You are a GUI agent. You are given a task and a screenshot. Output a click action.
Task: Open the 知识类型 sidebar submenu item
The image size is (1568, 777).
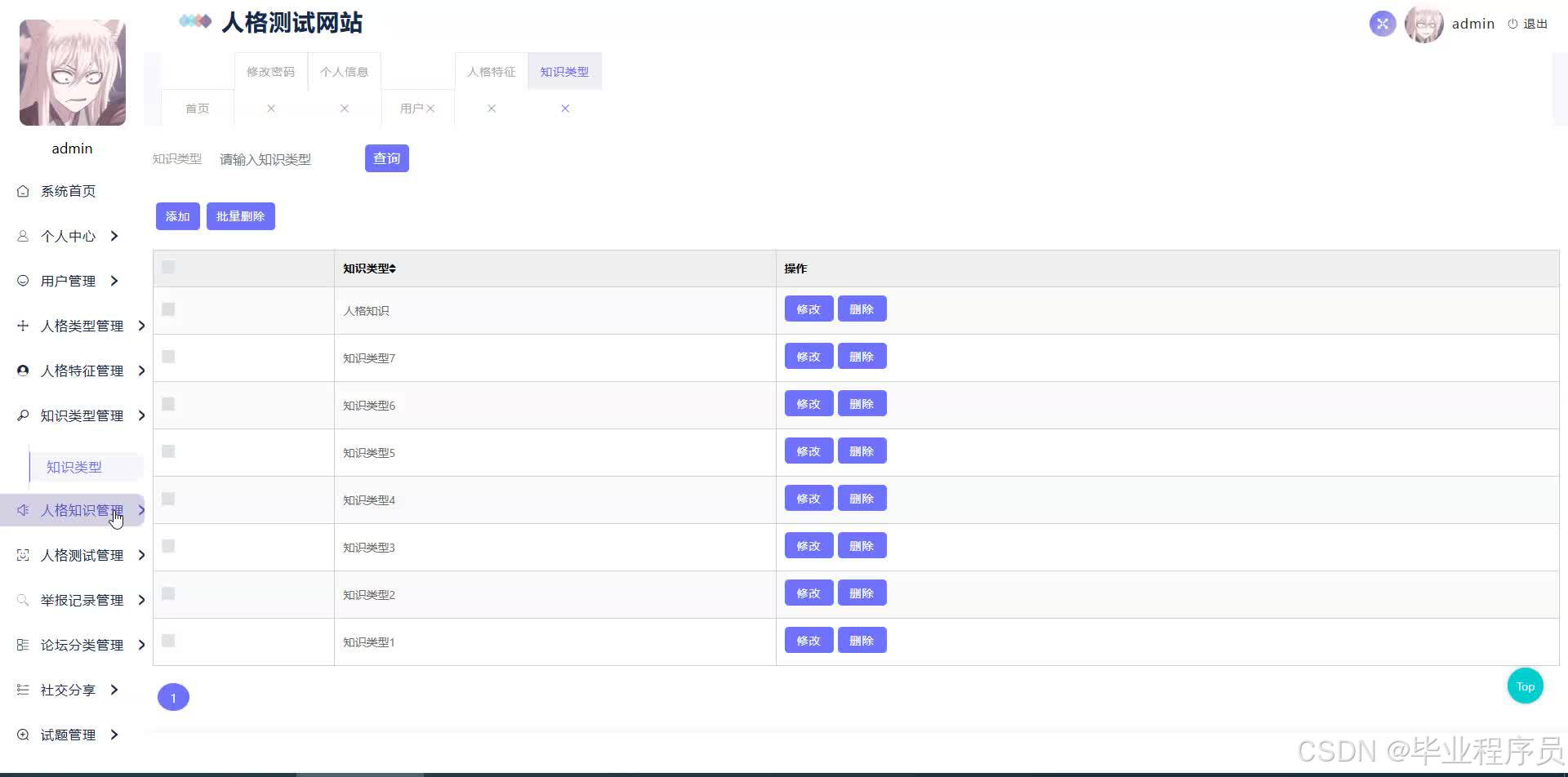tap(74, 467)
